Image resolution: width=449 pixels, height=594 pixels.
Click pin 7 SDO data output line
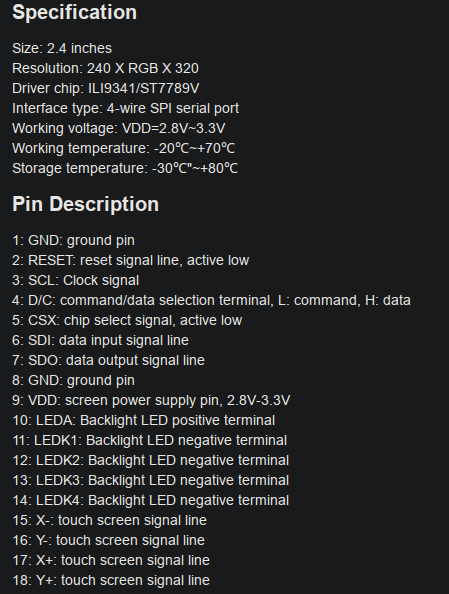(x=108, y=361)
